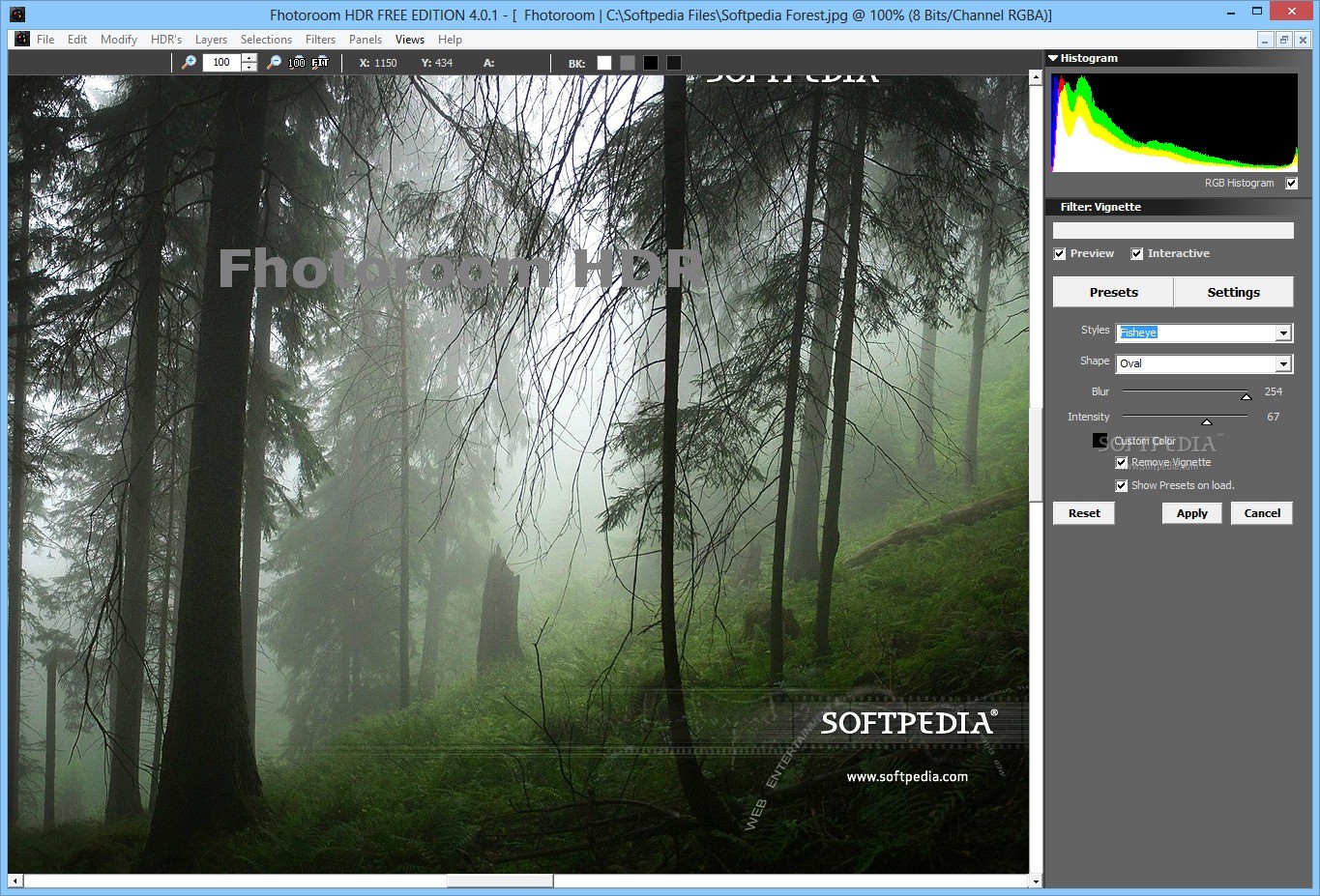Open the Selections menu

pyautogui.click(x=266, y=40)
